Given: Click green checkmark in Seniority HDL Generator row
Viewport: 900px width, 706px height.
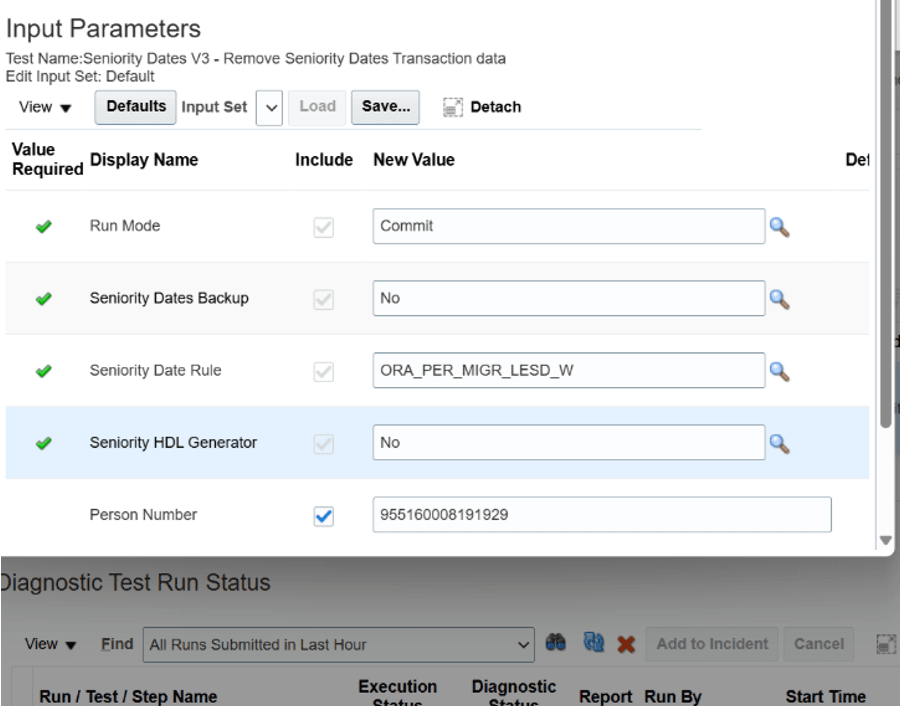Looking at the screenshot, I should pyautogui.click(x=44, y=444).
